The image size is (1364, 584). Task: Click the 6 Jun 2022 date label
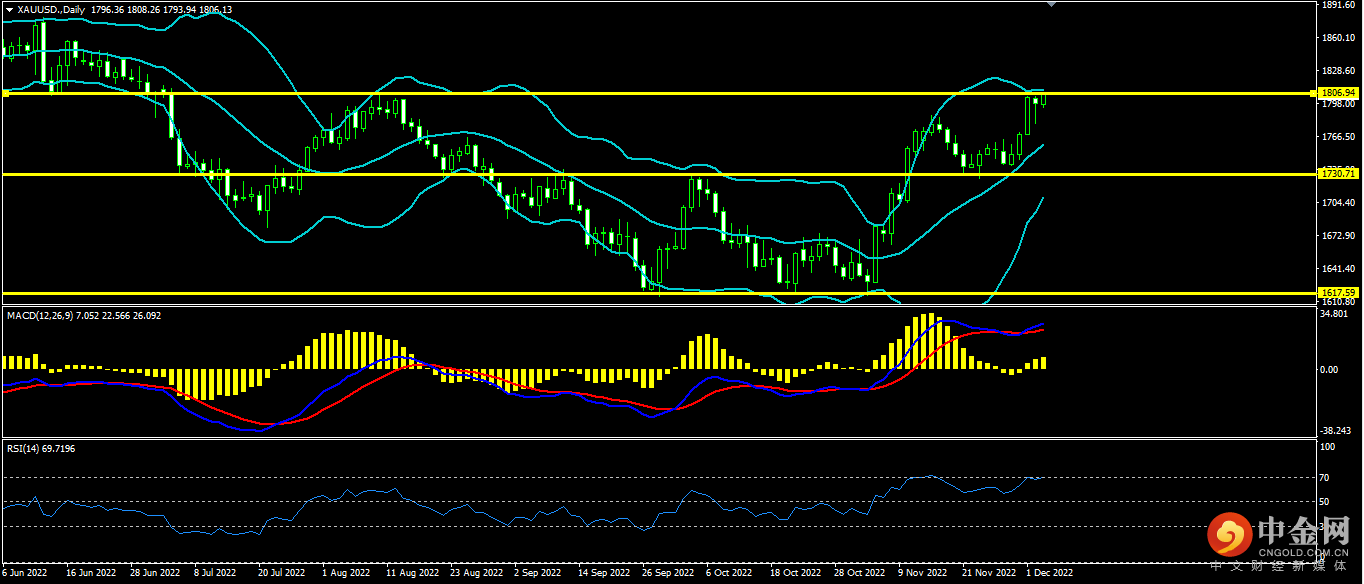point(26,574)
